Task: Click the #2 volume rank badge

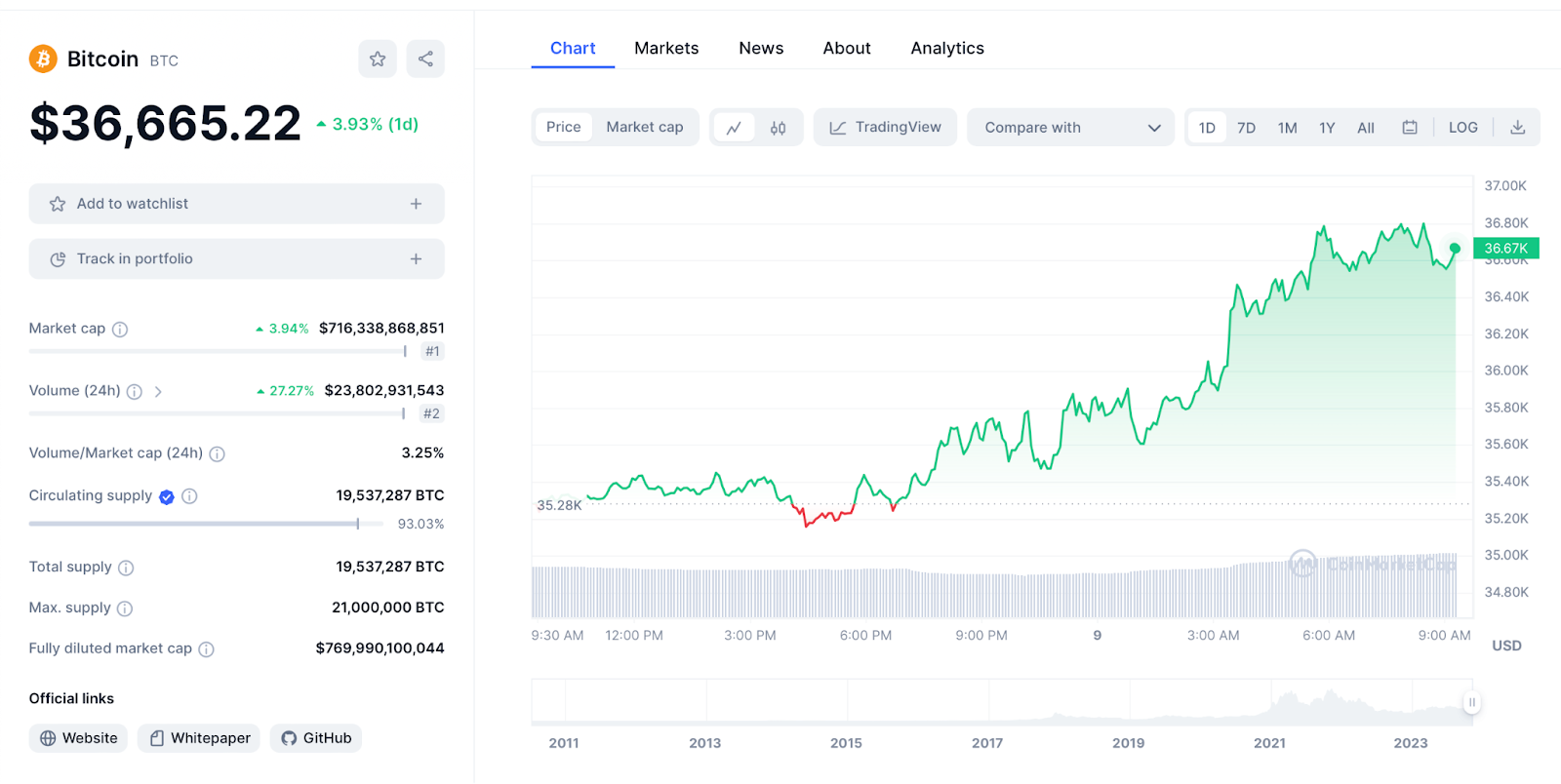Action: 431,414
